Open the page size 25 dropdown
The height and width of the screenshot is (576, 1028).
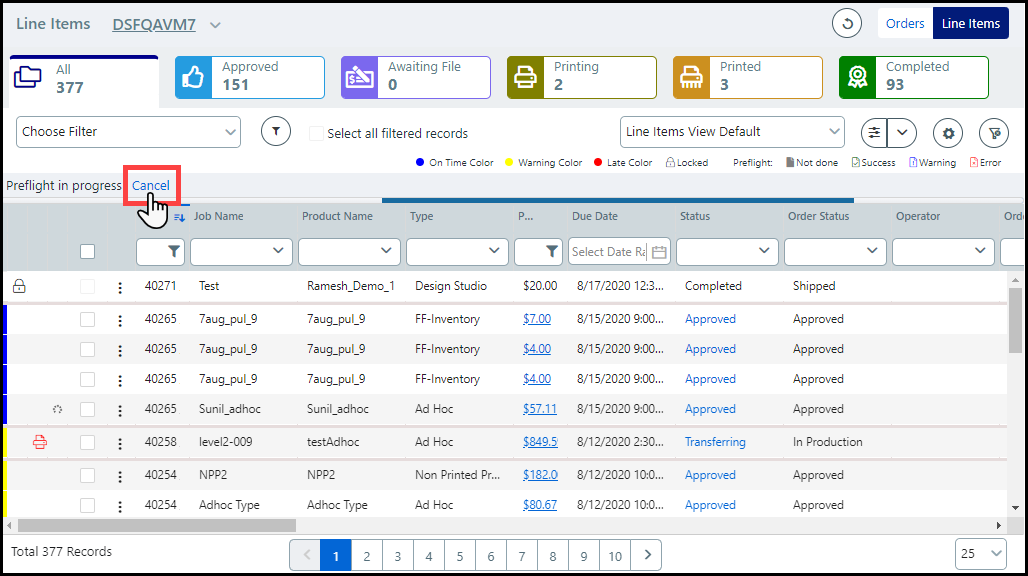[981, 554]
